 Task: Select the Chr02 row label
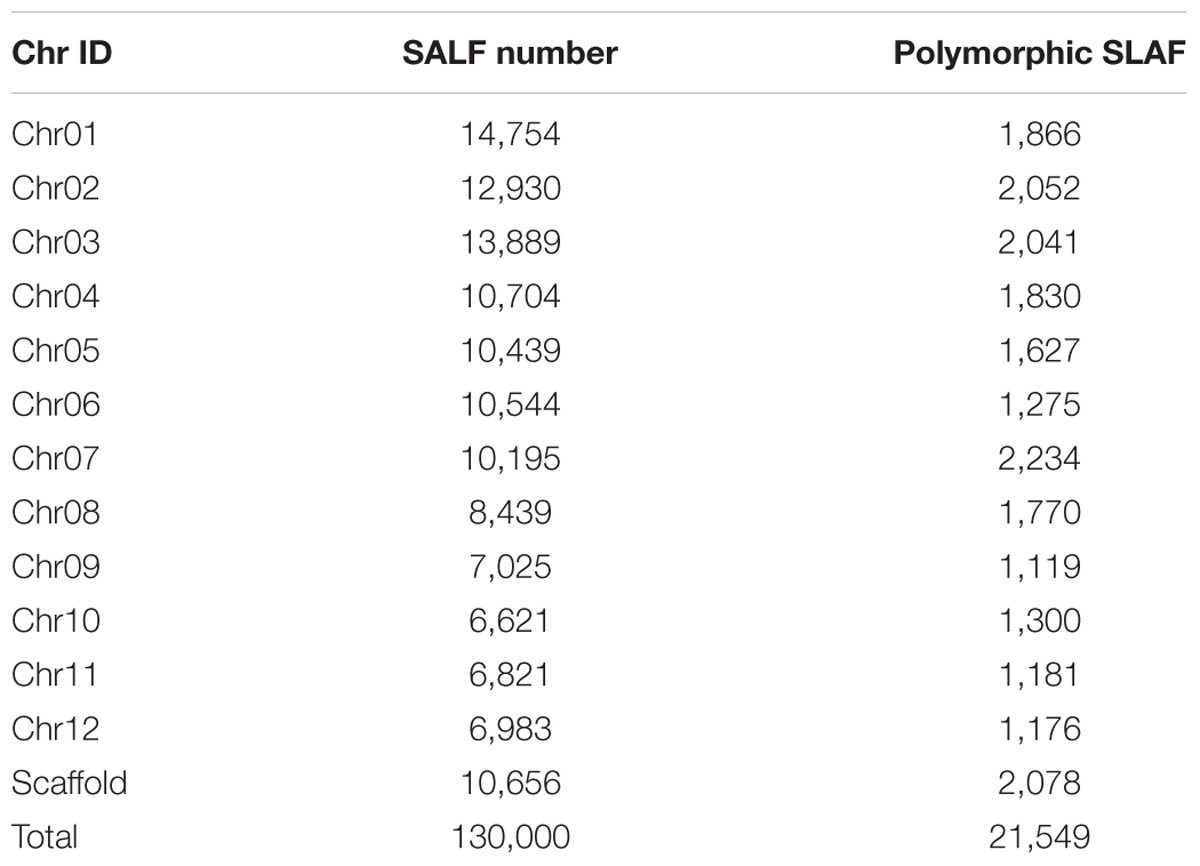point(56,188)
